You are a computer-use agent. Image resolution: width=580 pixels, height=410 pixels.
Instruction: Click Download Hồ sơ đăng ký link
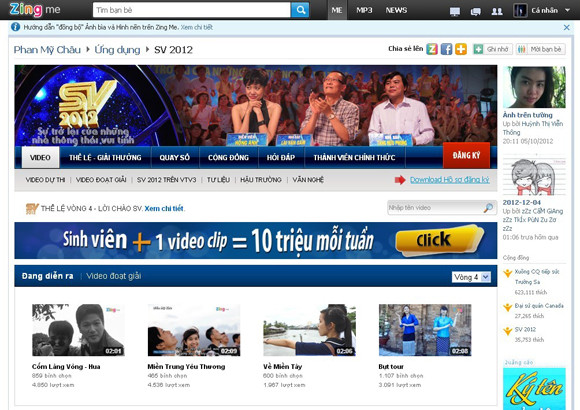[449, 180]
